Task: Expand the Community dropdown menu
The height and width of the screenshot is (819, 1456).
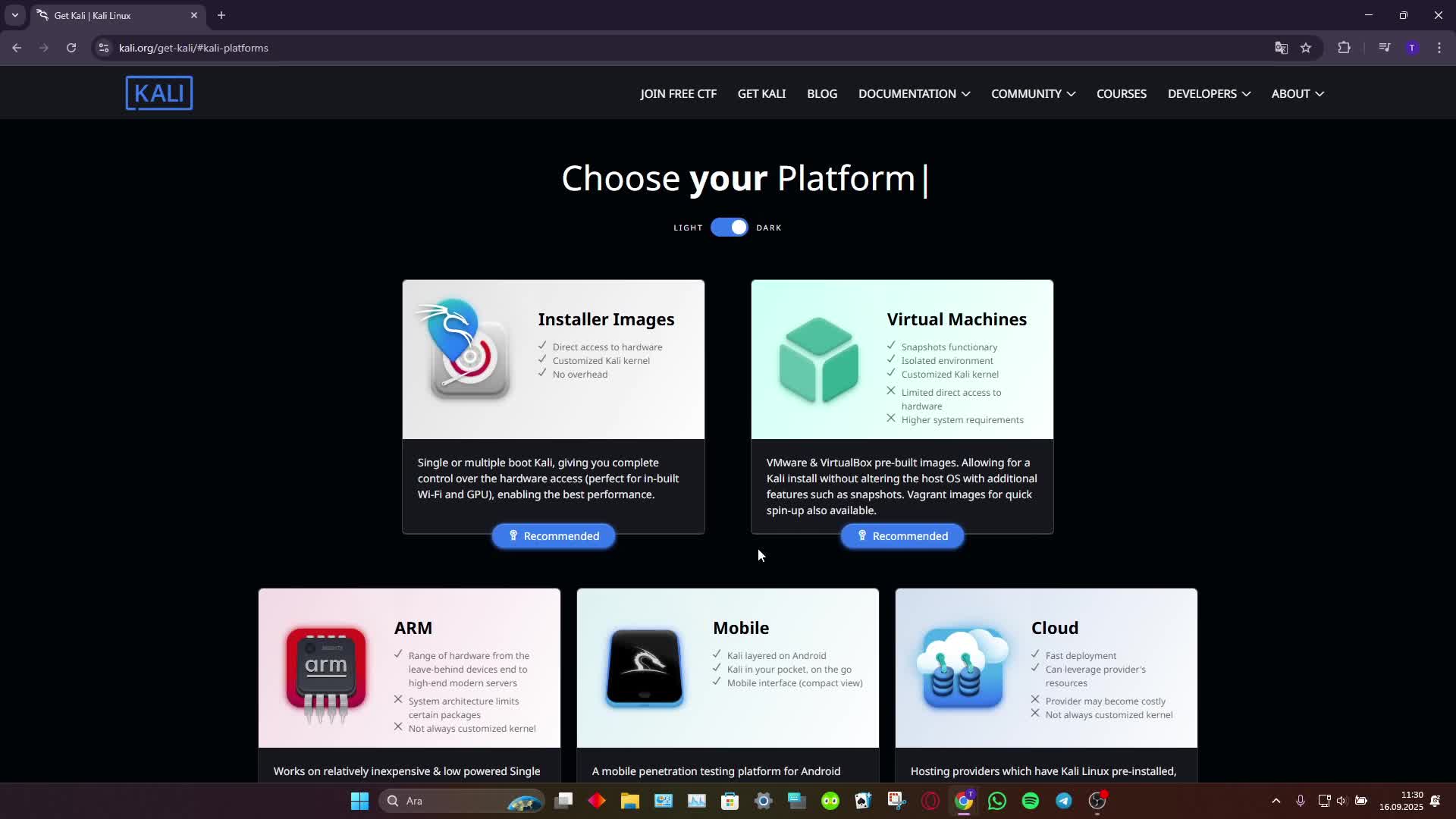Action: (x=1033, y=94)
